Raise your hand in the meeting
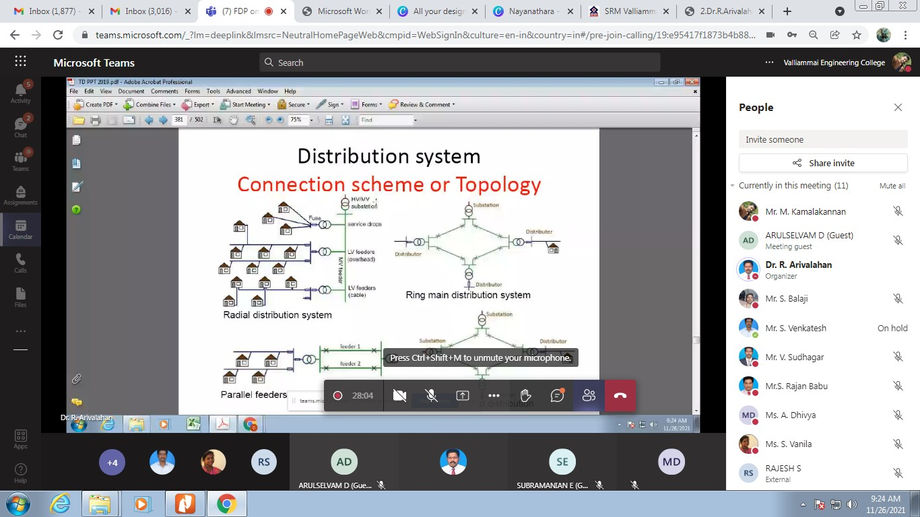The image size is (920, 517). [x=526, y=396]
